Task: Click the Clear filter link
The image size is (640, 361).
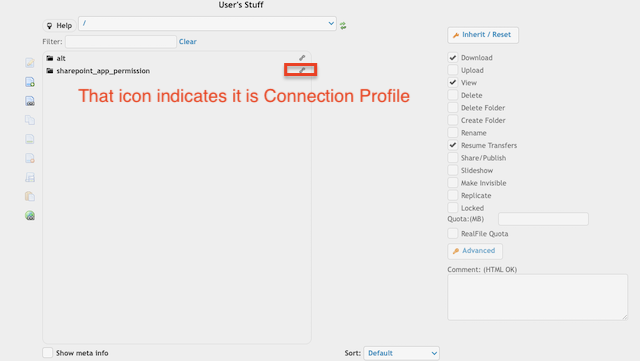Action: tap(187, 42)
